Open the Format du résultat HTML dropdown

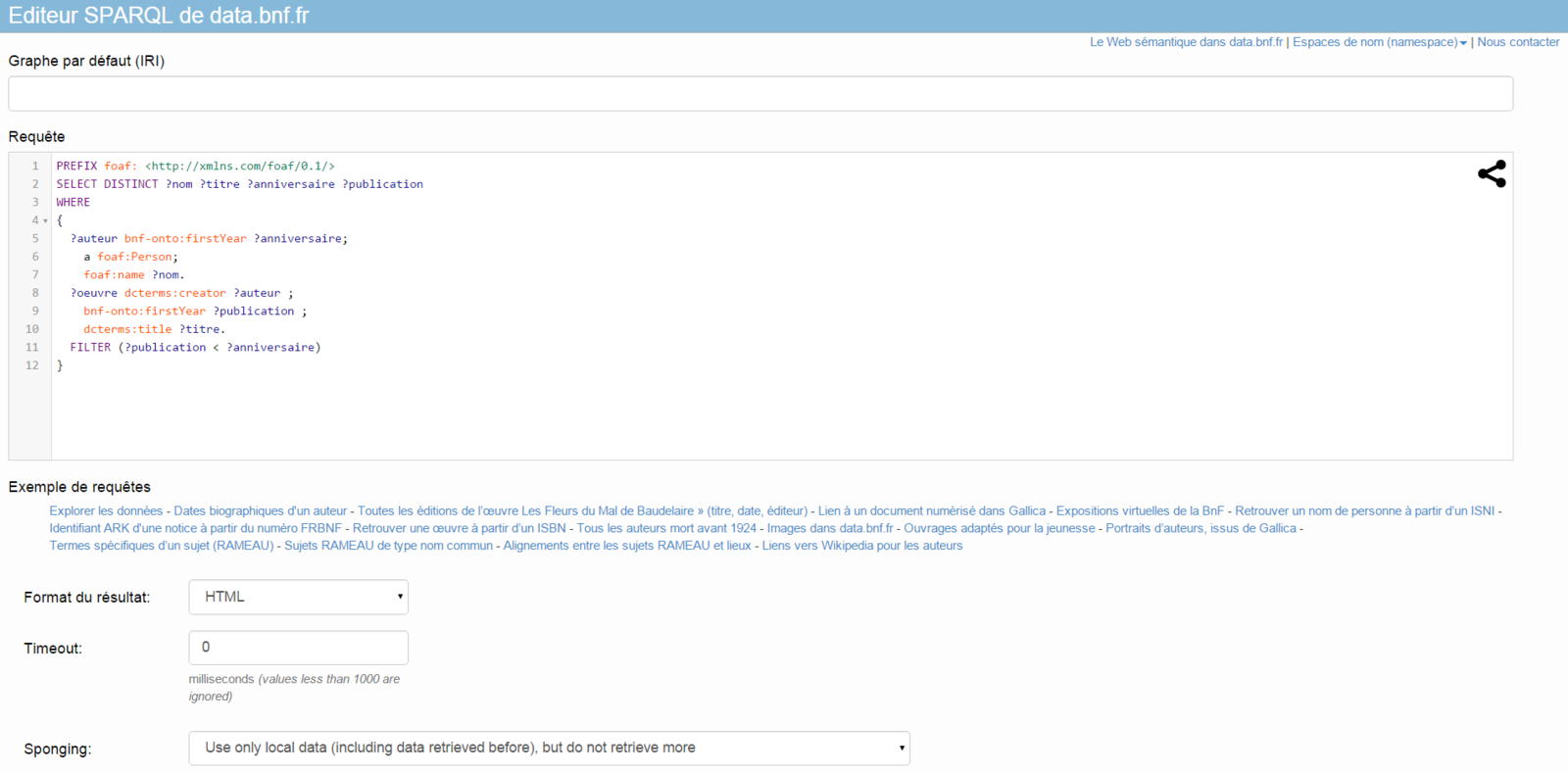click(298, 597)
